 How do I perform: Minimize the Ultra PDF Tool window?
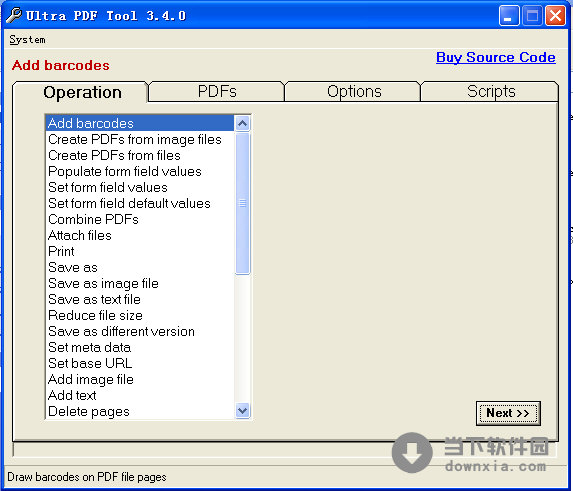pos(508,16)
